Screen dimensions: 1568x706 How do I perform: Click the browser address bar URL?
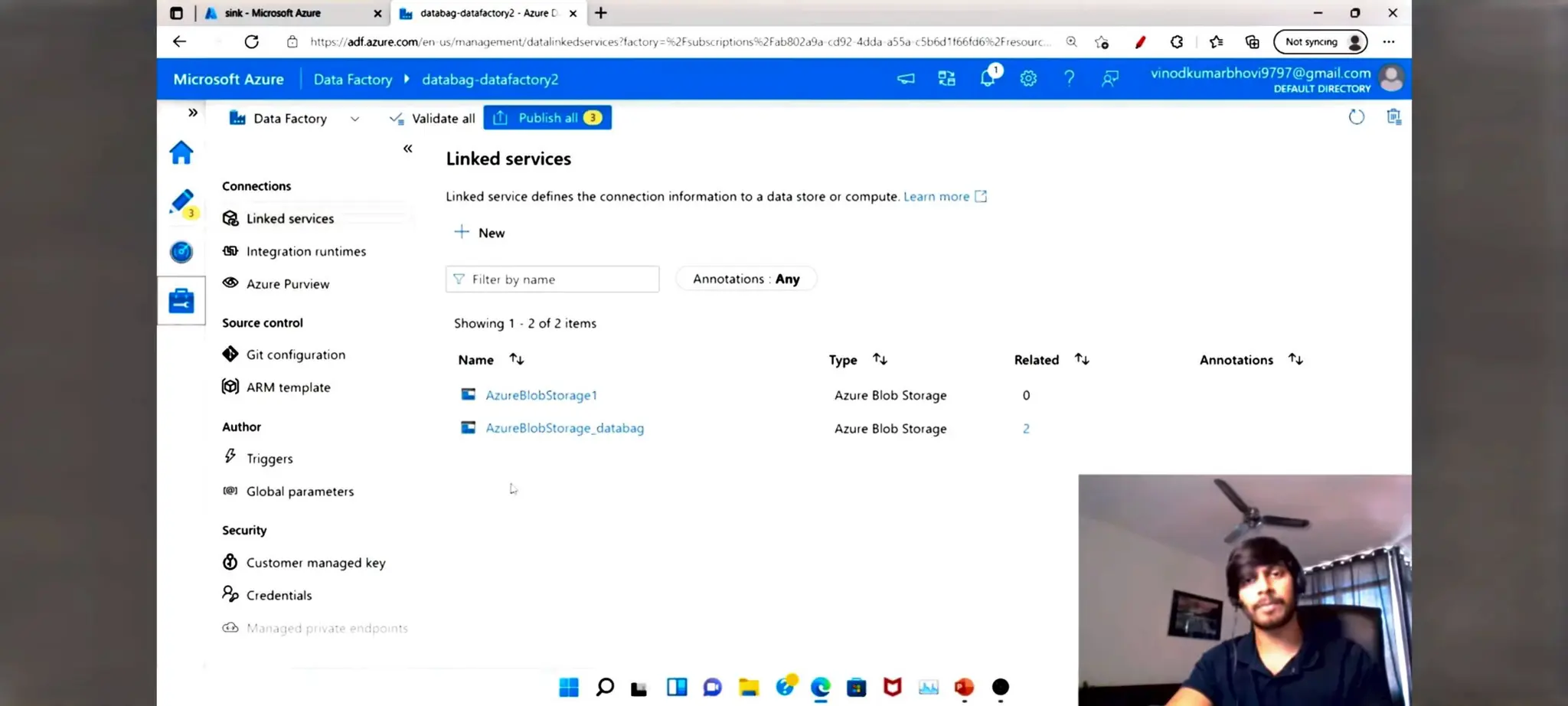tap(680, 42)
